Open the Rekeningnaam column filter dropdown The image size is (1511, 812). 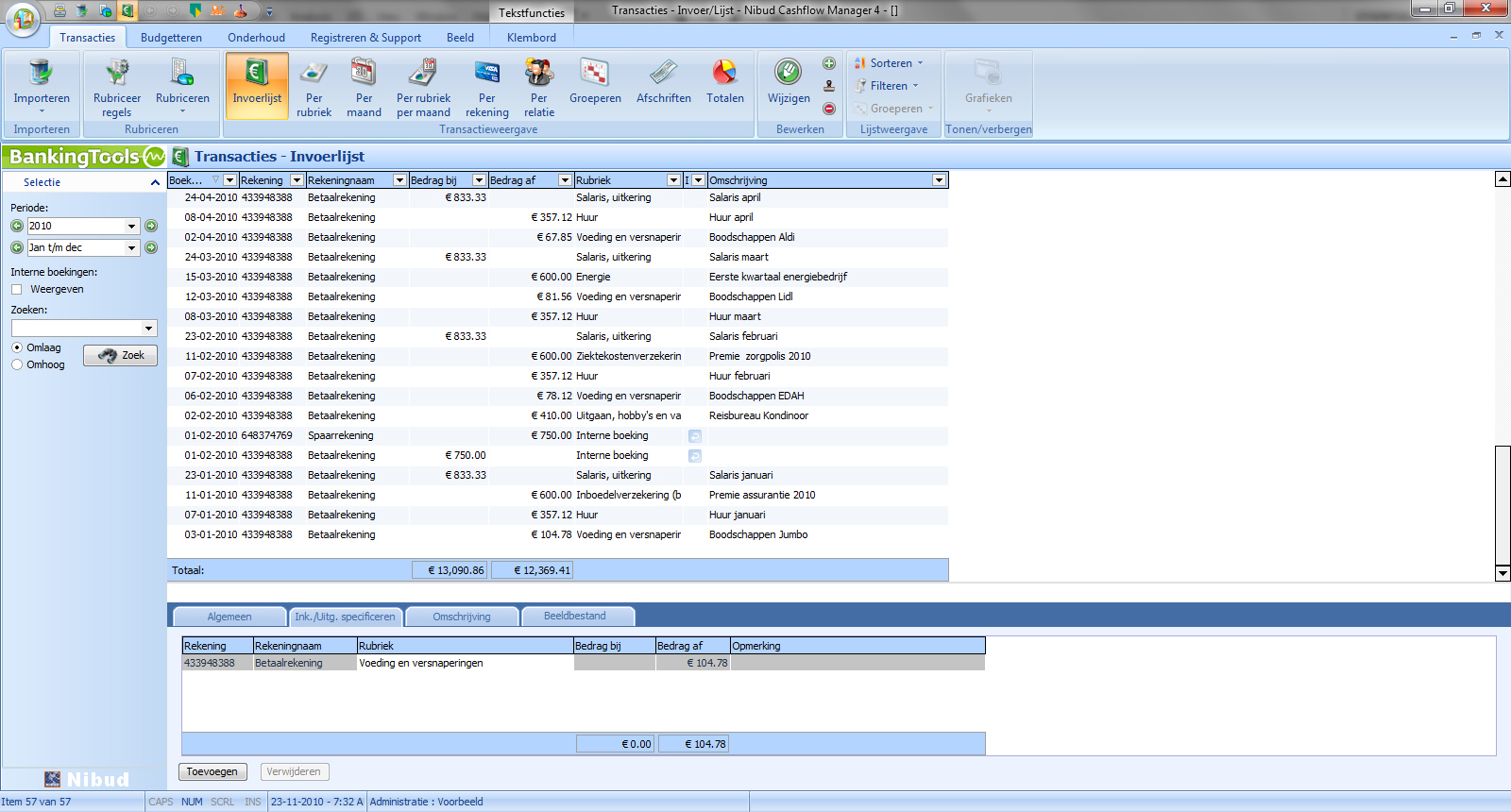[399, 180]
